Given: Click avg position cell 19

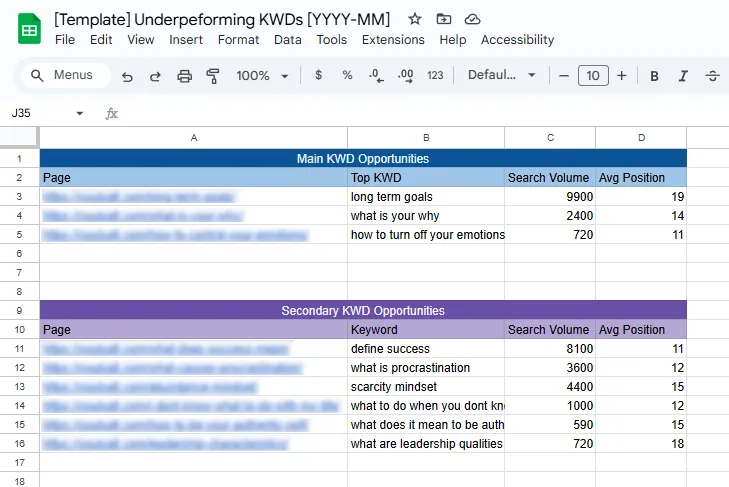Looking at the screenshot, I should click(641, 197).
